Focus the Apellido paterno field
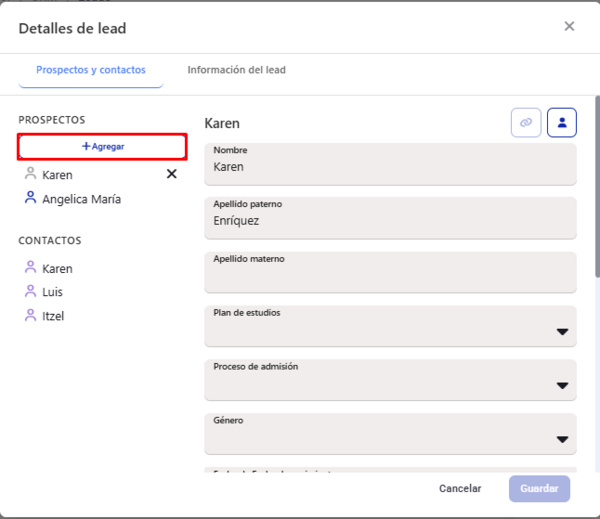Screen dimensions: 600x519 click(390, 220)
